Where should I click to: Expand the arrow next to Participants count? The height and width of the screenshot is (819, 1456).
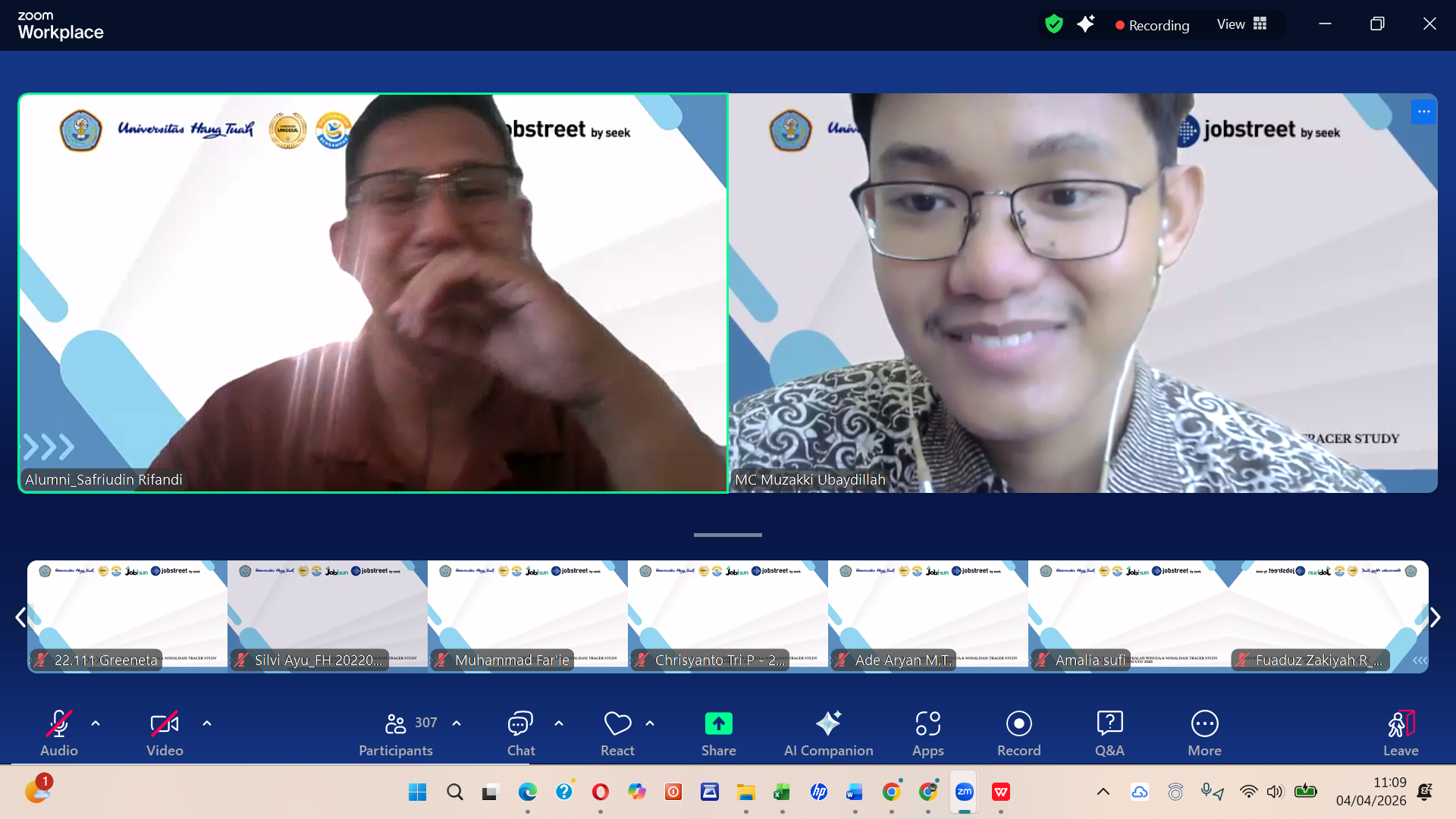[x=457, y=723]
